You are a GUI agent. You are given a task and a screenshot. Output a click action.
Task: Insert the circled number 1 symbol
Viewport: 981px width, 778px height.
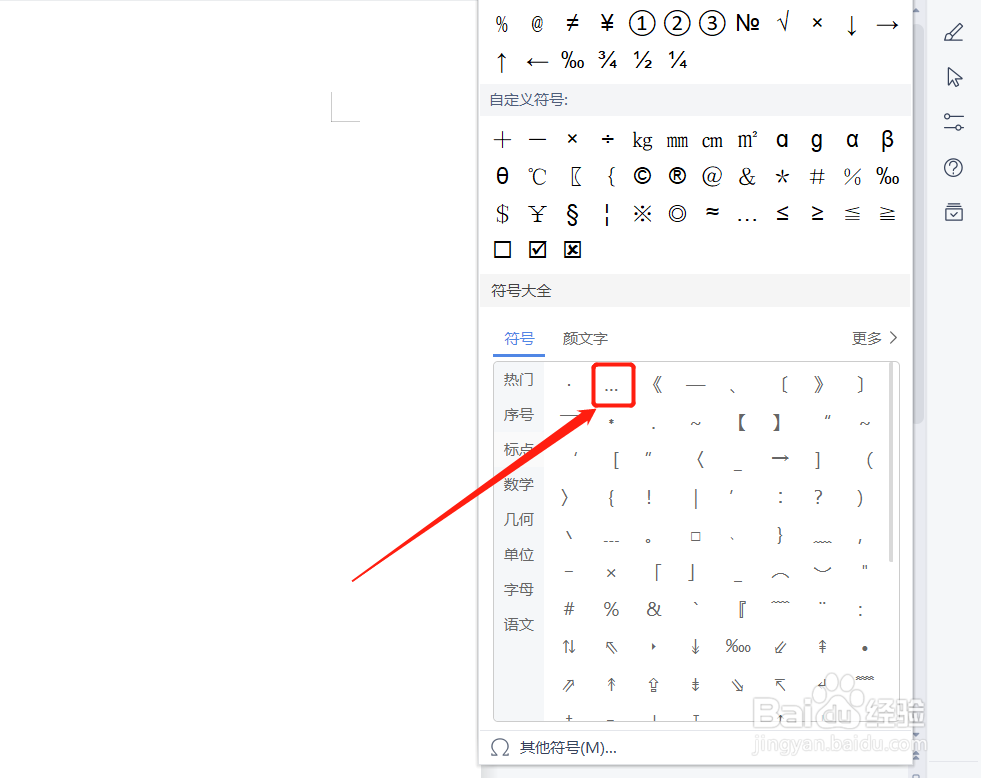click(642, 24)
